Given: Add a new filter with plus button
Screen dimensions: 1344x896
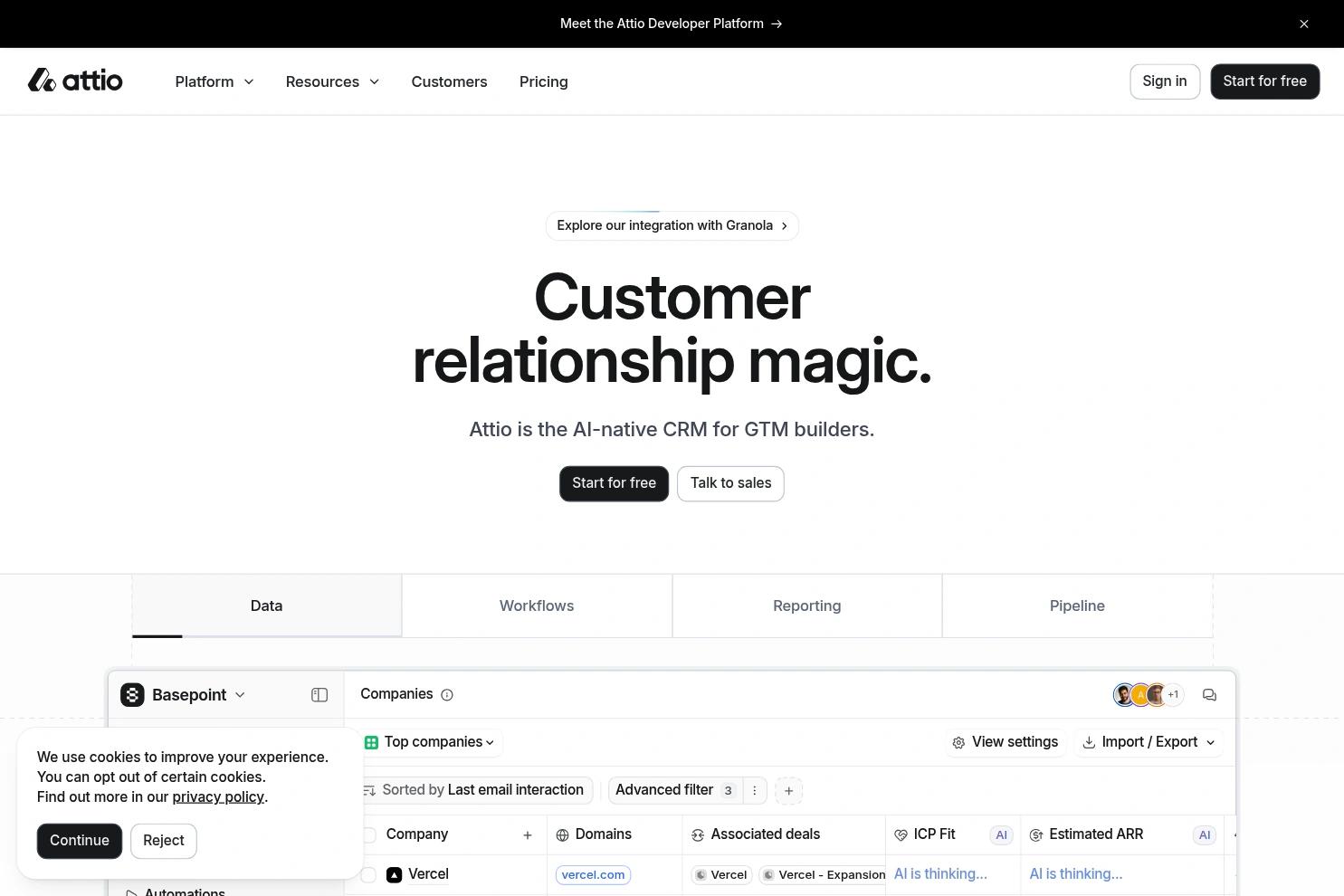Looking at the screenshot, I should pyautogui.click(x=789, y=791).
